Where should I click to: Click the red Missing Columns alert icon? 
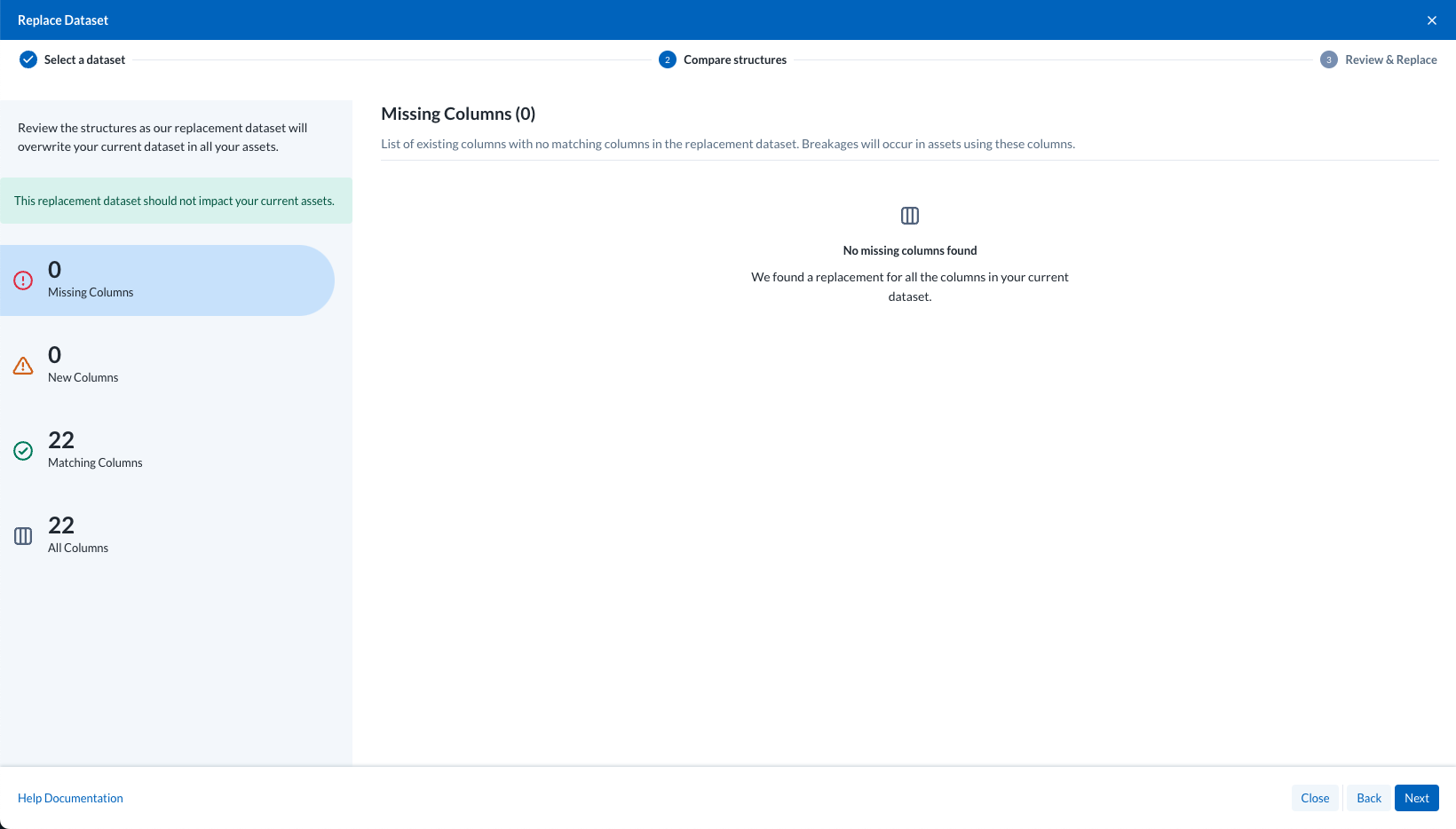(x=23, y=280)
